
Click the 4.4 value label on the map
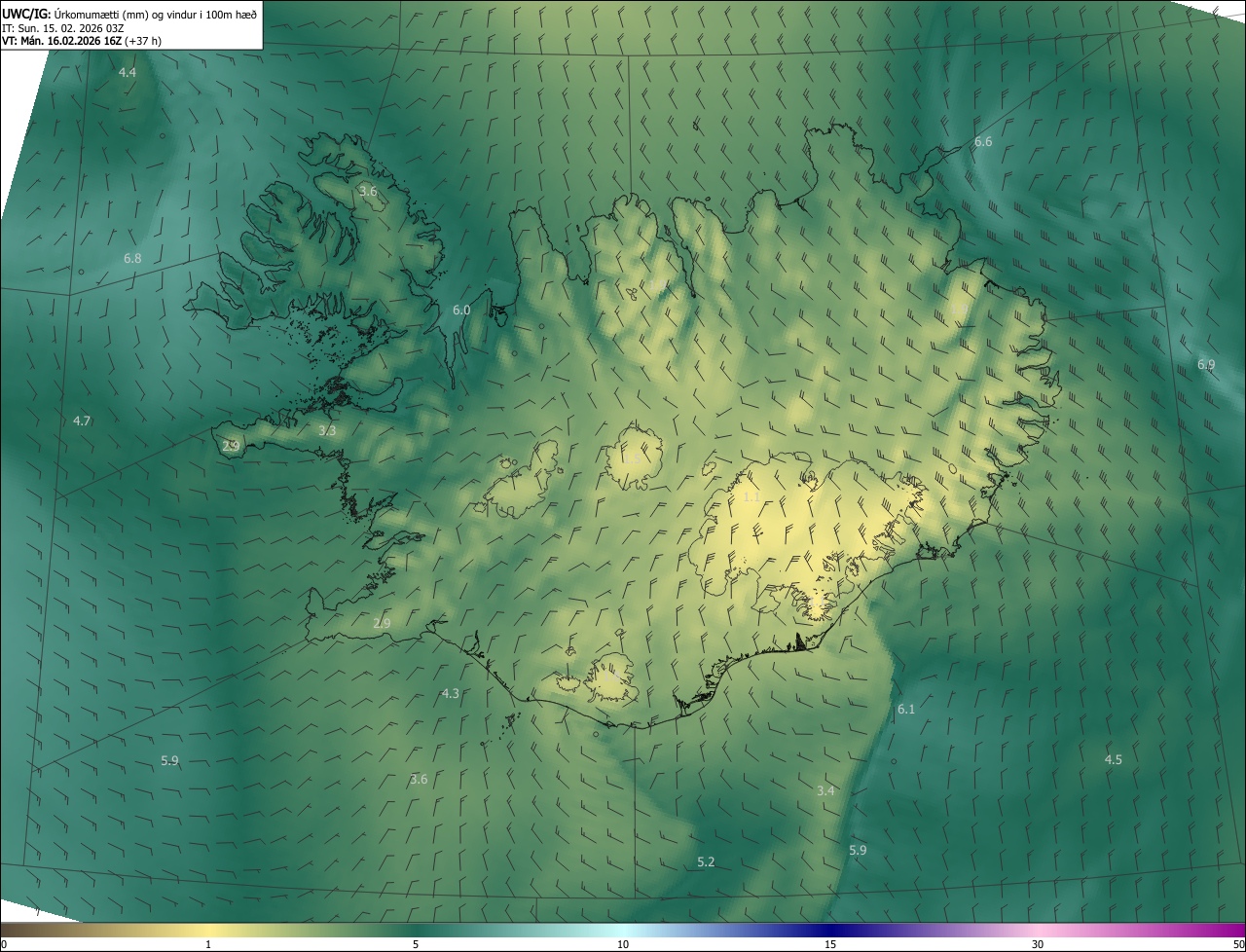[x=128, y=73]
